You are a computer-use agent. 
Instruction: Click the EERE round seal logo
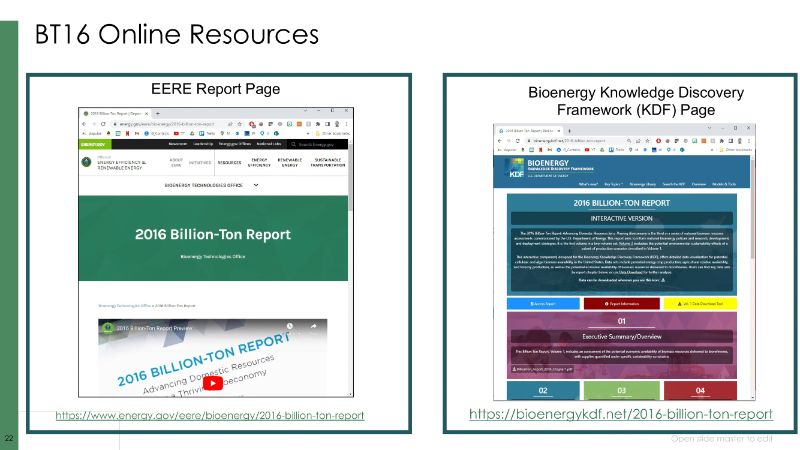click(x=87, y=162)
